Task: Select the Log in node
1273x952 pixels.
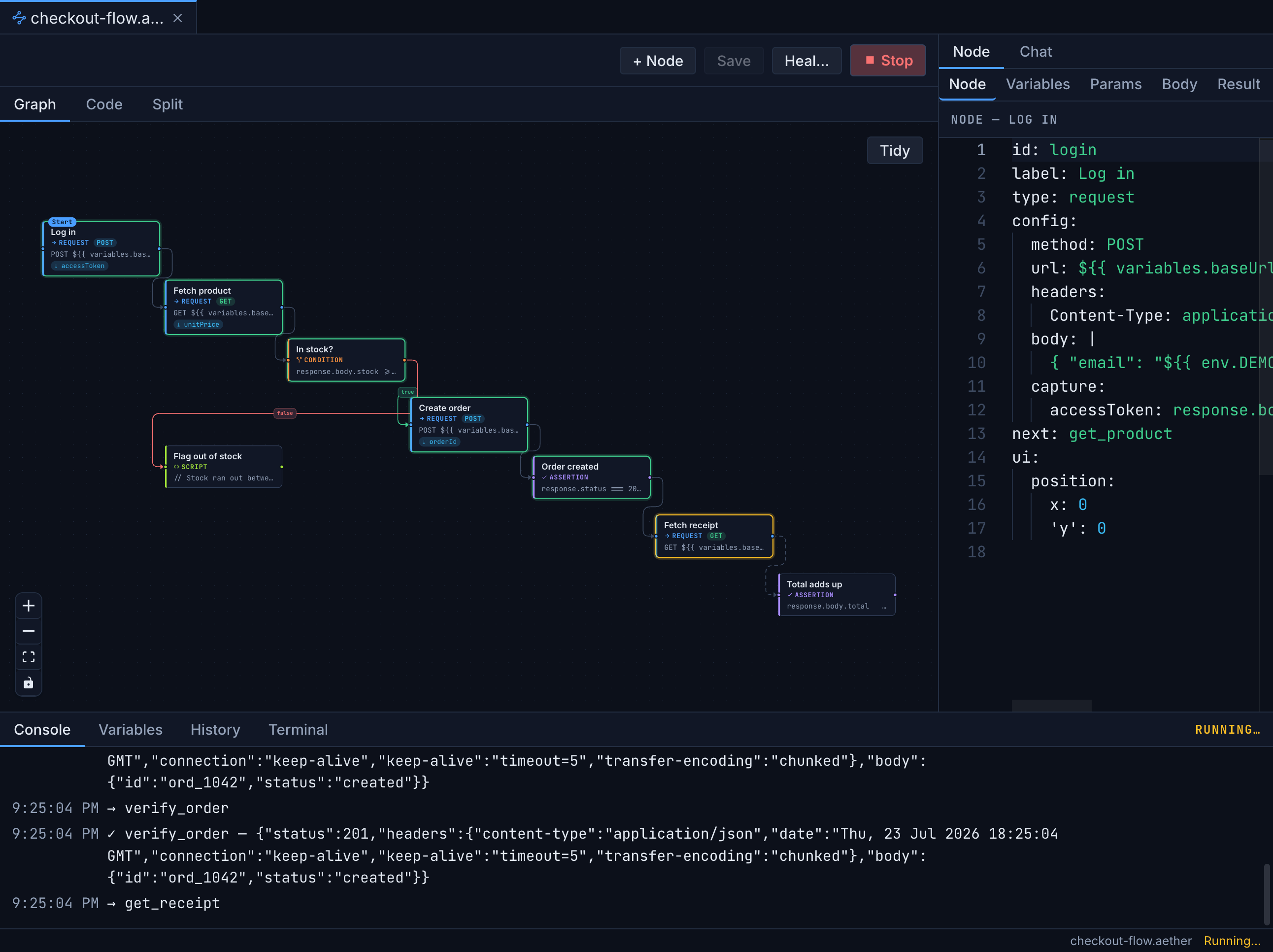Action: 101,249
